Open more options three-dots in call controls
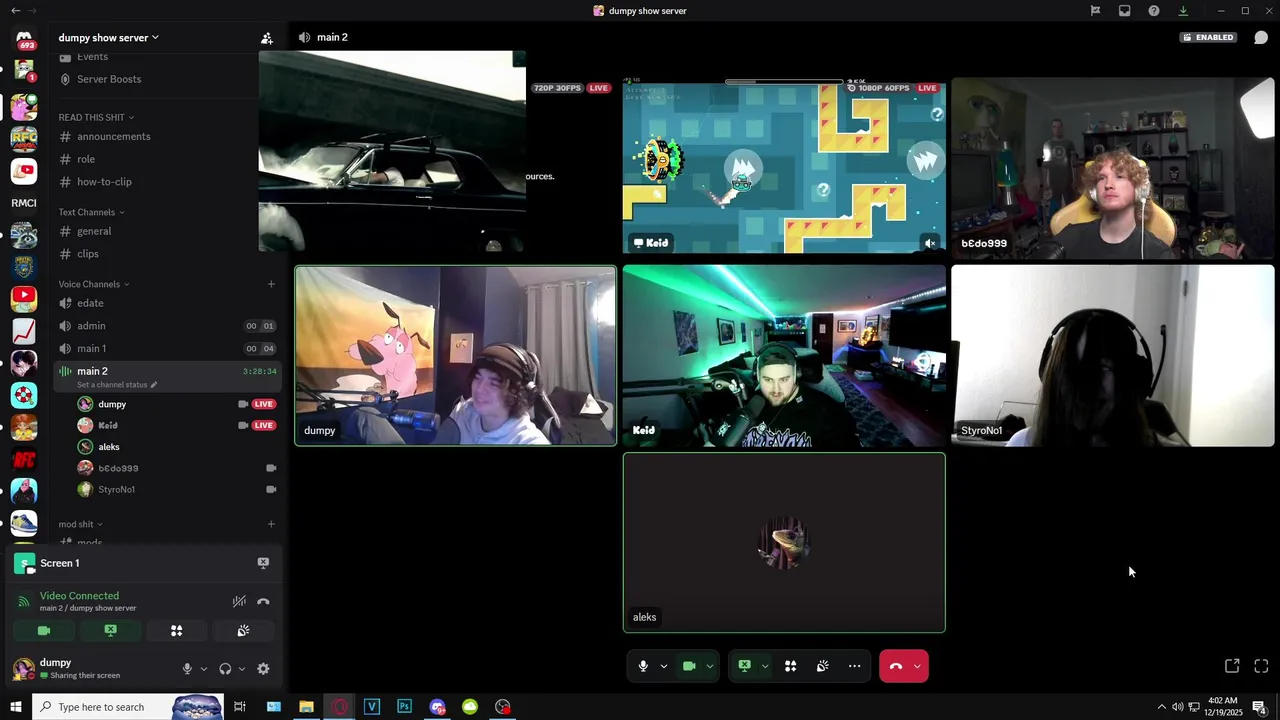This screenshot has width=1280, height=720. 854,666
